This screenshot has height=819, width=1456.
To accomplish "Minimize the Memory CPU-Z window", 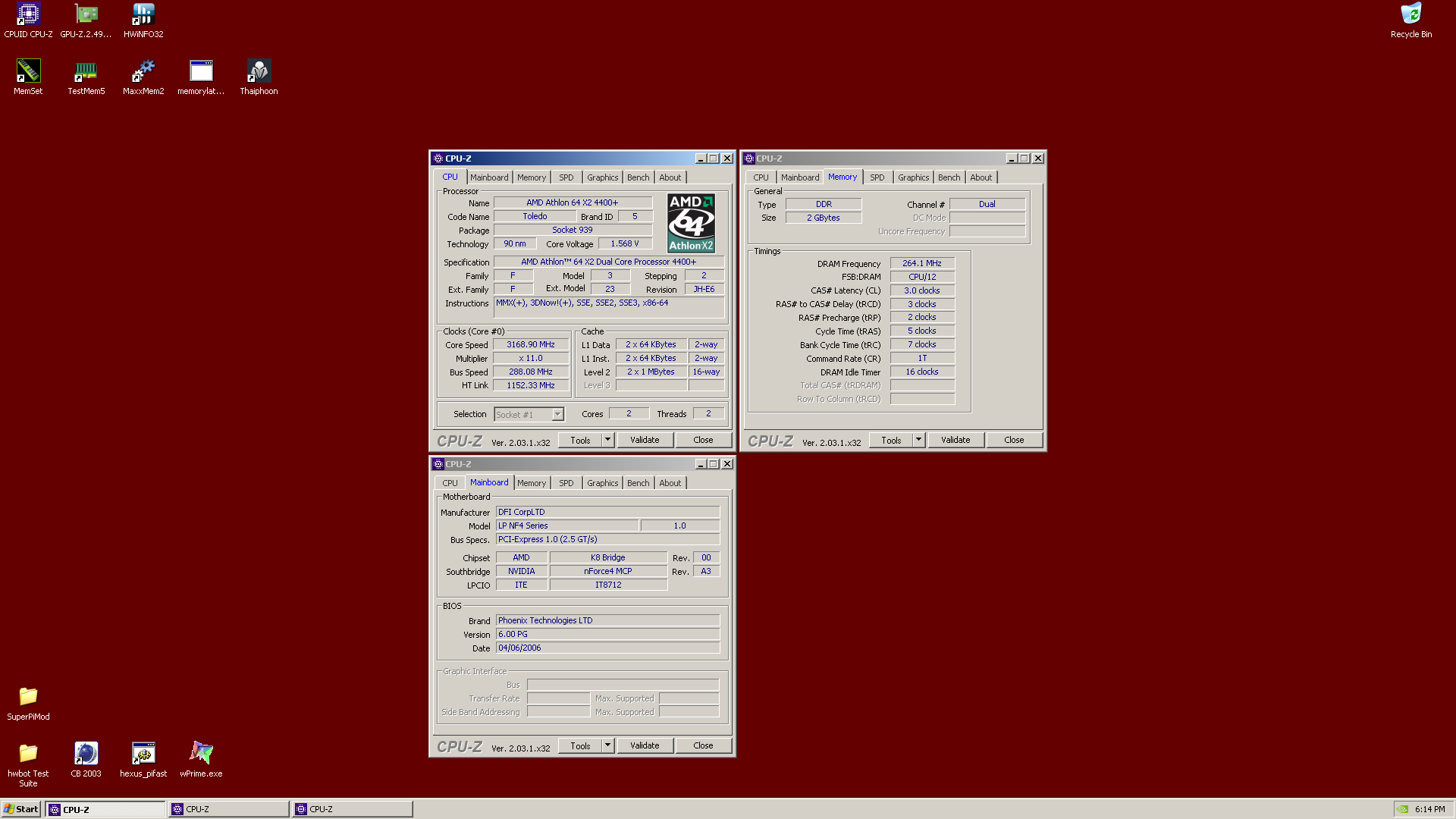I will tap(1012, 158).
